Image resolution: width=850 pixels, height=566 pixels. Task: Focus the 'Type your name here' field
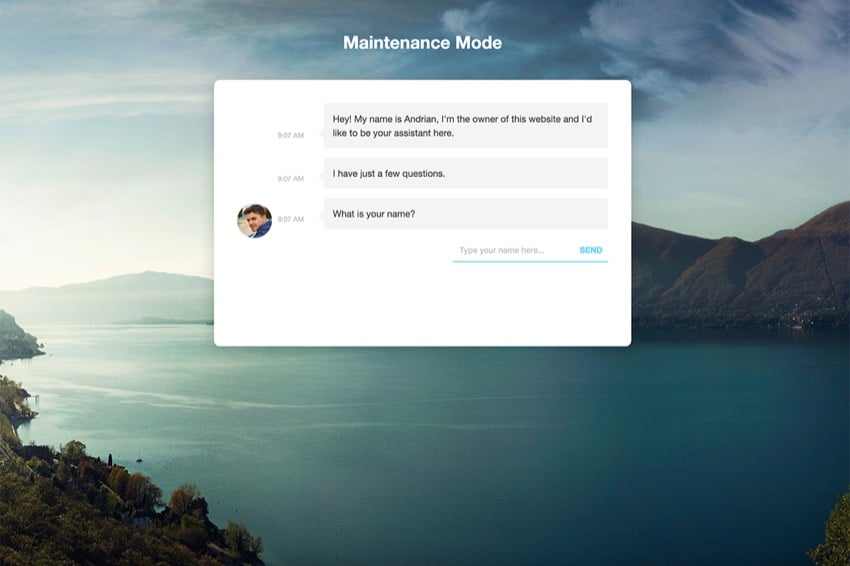click(510, 250)
